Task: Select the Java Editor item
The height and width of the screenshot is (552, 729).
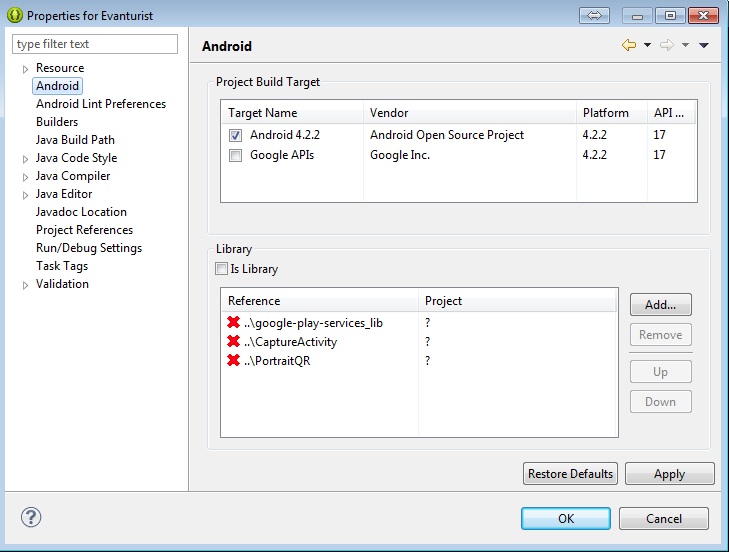Action: (x=64, y=194)
